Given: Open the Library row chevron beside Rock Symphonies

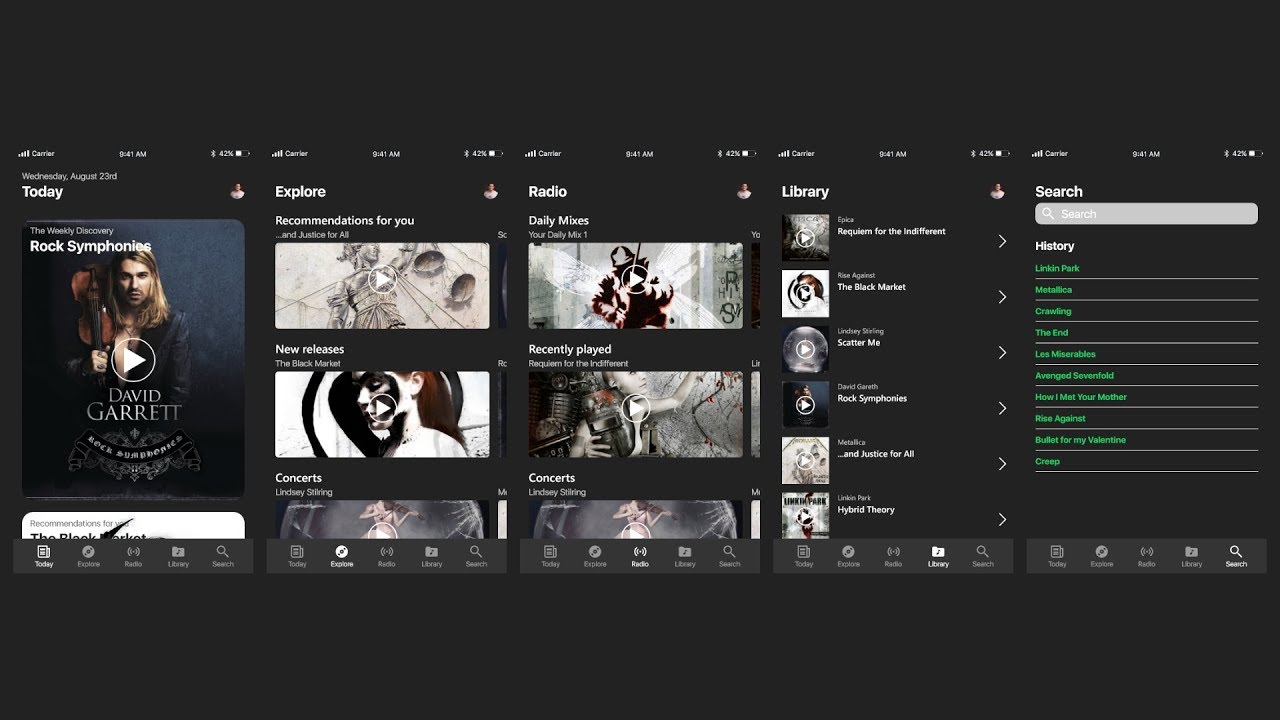Looking at the screenshot, I should [x=1002, y=408].
